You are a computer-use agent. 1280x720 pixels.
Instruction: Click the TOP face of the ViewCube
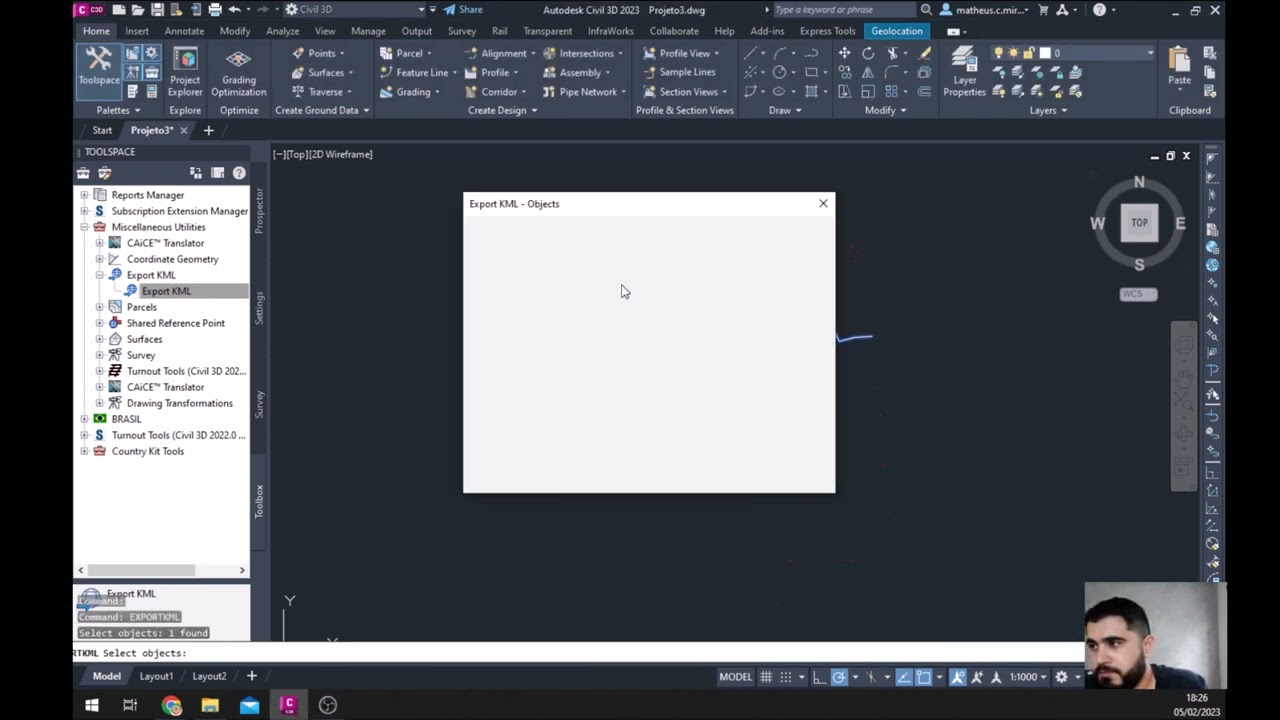click(x=1139, y=223)
